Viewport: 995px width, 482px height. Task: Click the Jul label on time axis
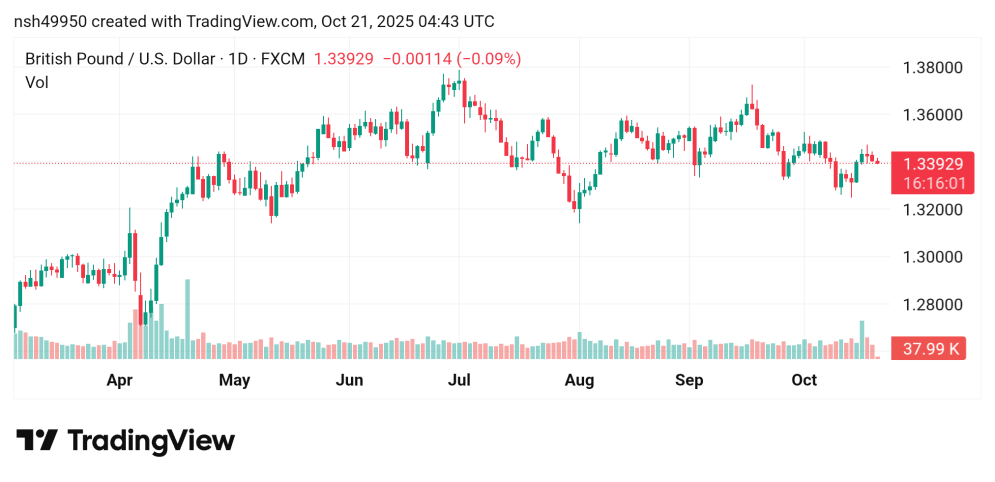[x=459, y=380]
